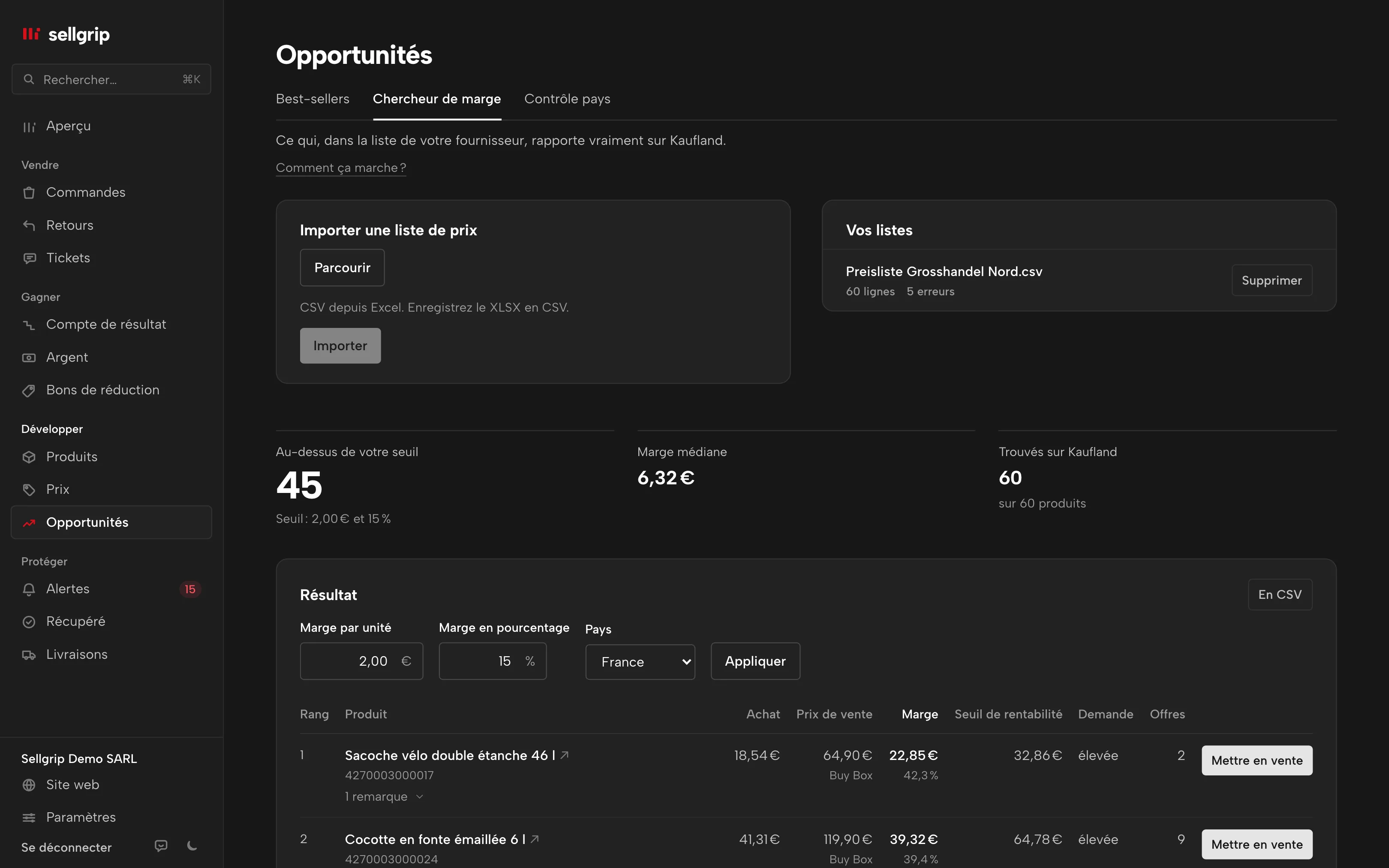
Task: Click the Bons de réduction tag icon
Action: coord(29,390)
